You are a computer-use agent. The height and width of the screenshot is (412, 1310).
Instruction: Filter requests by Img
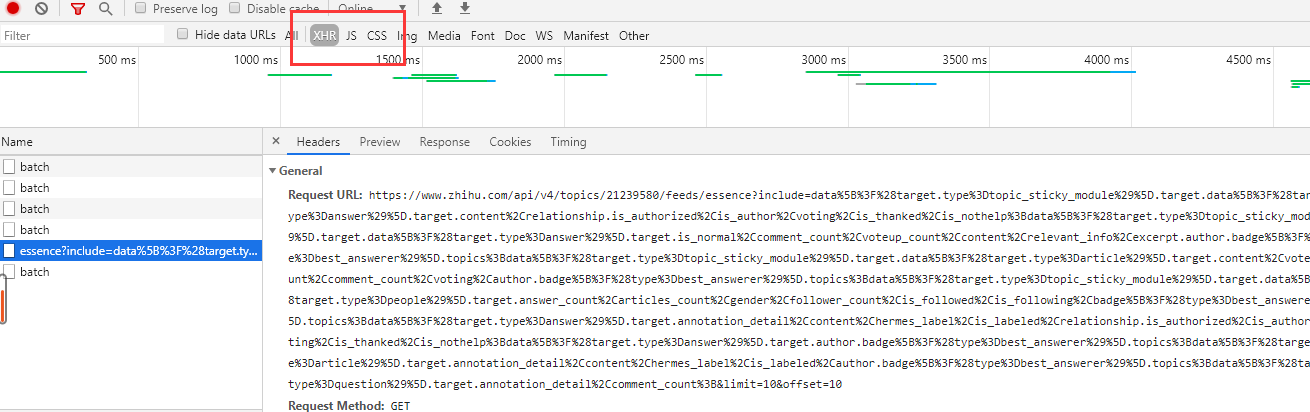pos(407,35)
